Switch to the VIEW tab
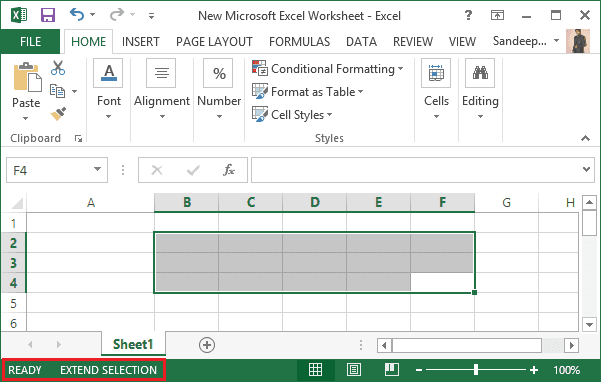 (462, 41)
